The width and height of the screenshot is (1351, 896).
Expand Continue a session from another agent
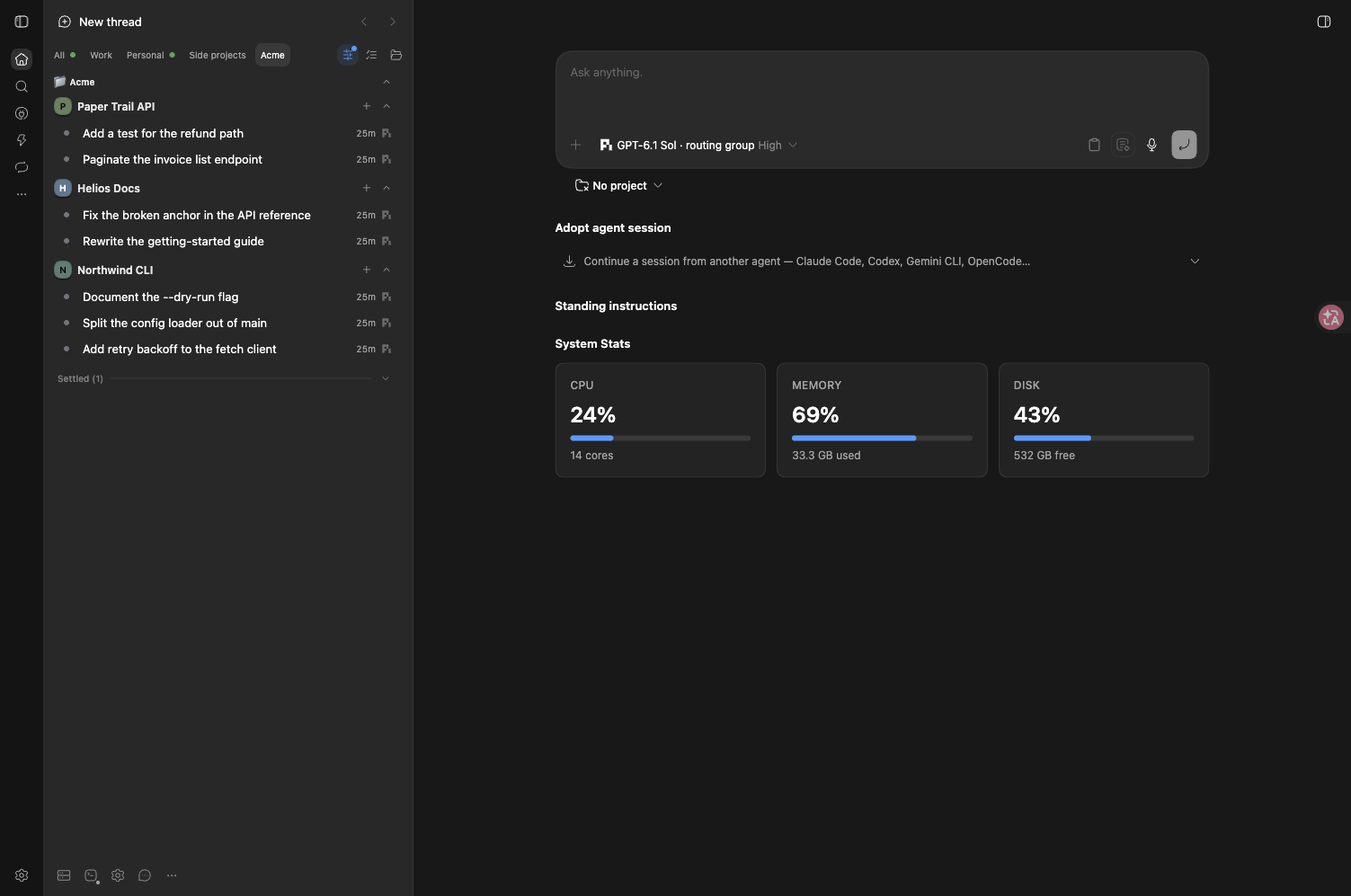pyautogui.click(x=882, y=262)
